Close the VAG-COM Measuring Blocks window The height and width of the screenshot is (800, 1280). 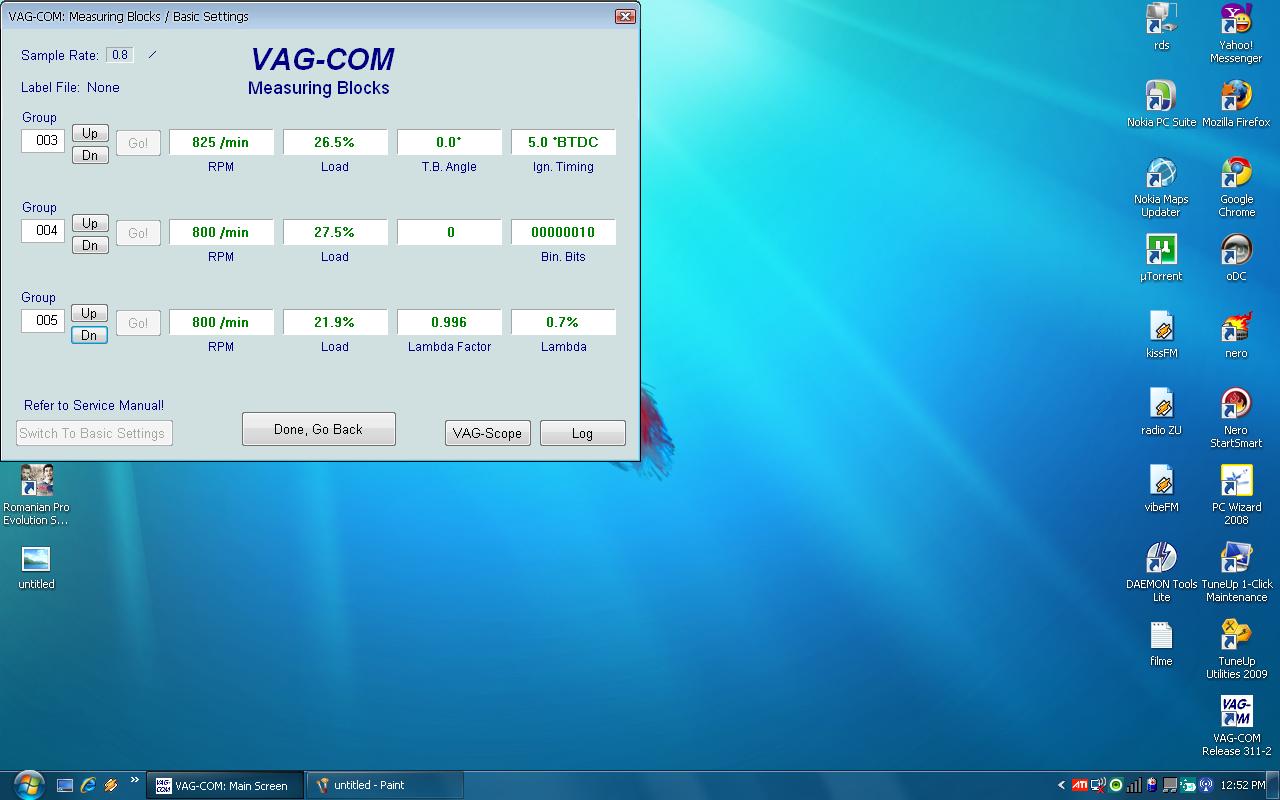tap(625, 16)
